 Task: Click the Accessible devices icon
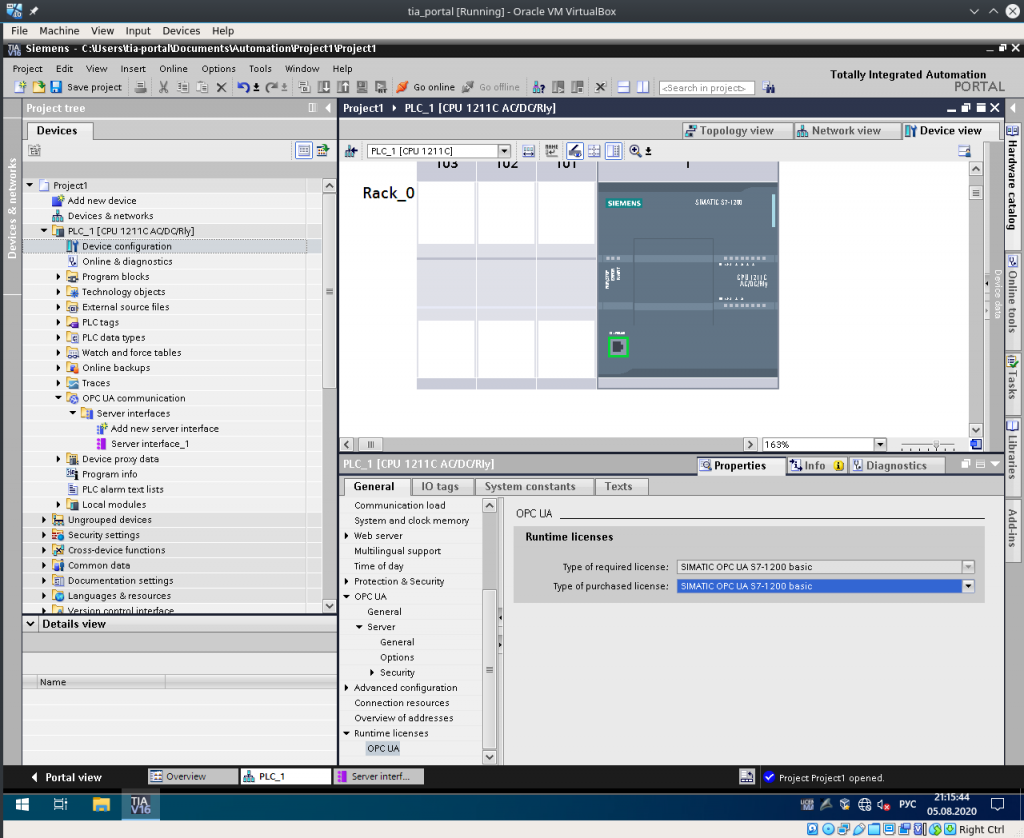click(538, 87)
